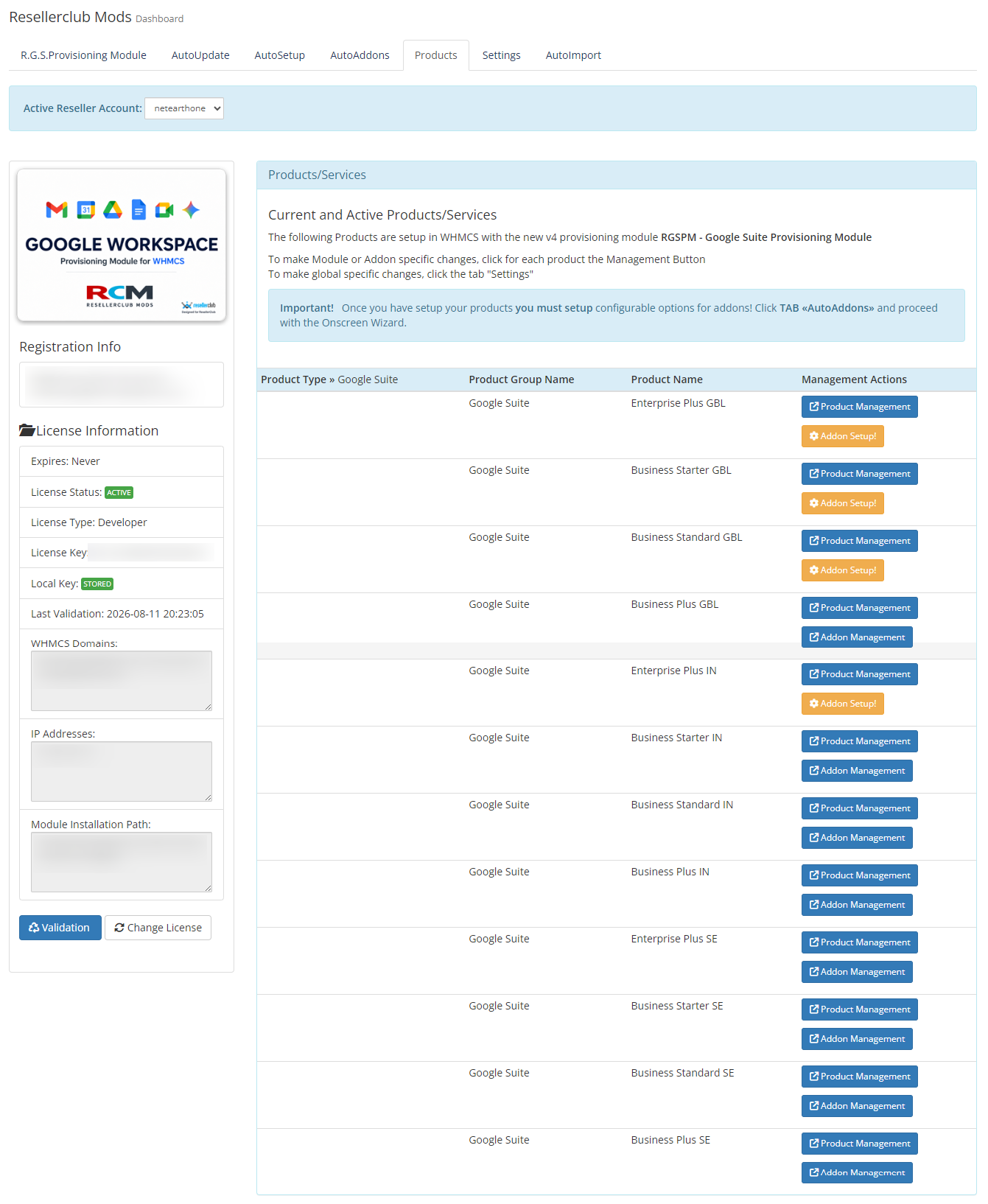Open Addon Management for Business Starter SE
Viewport: 988px width, 1204px height.
pos(857,1039)
